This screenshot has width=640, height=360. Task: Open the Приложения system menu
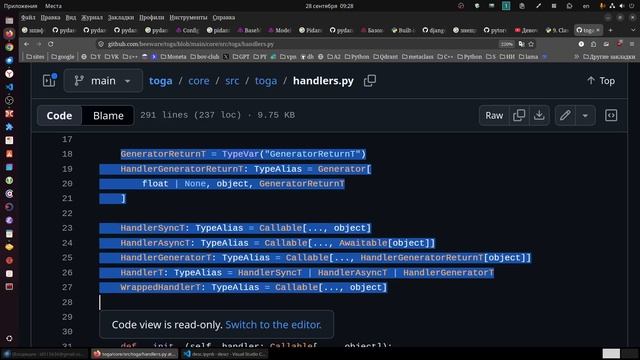20,6
